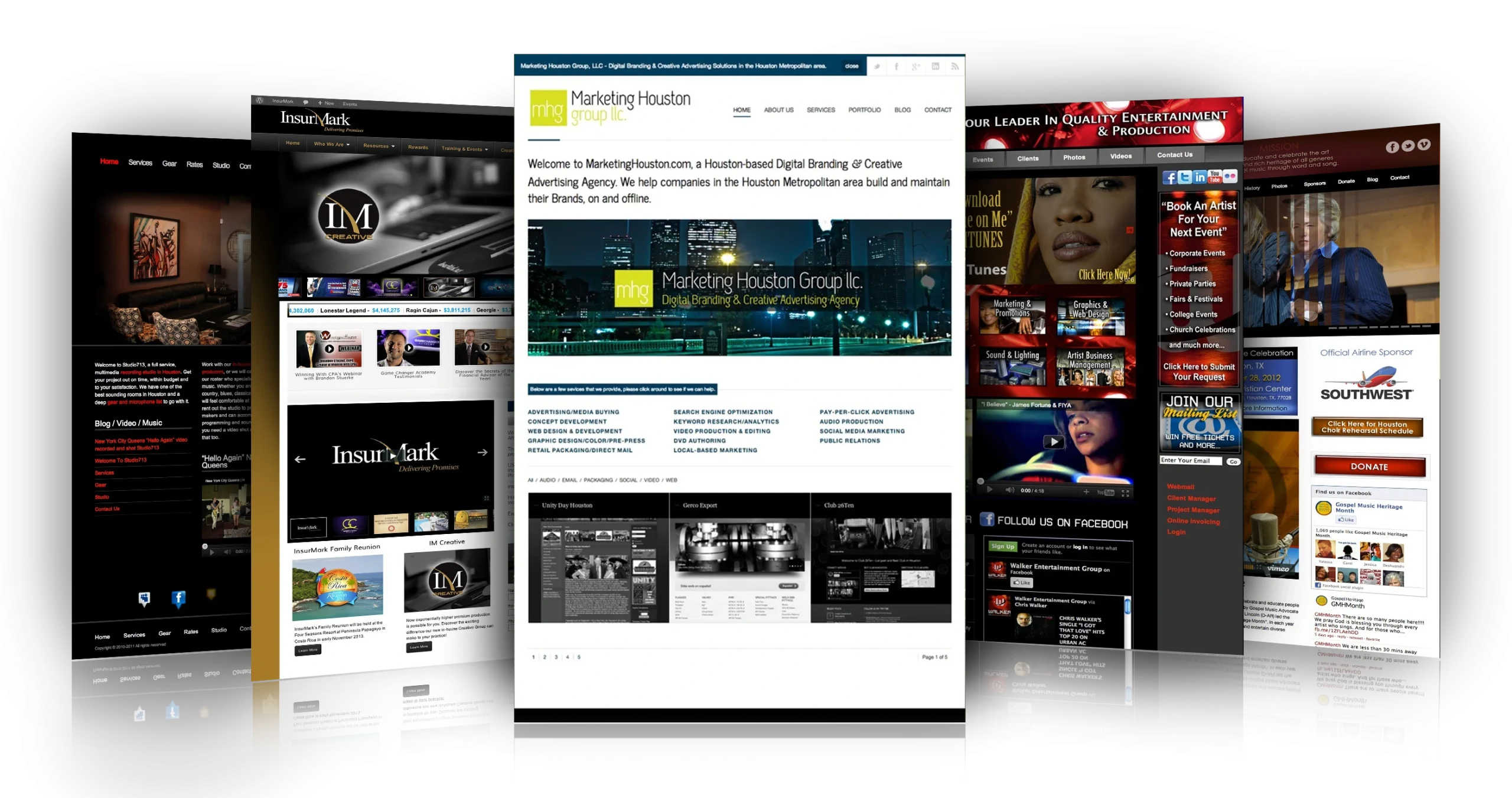Screen dimensions: 1512x798
Task: Click the red DONATE button
Action: [1370, 466]
